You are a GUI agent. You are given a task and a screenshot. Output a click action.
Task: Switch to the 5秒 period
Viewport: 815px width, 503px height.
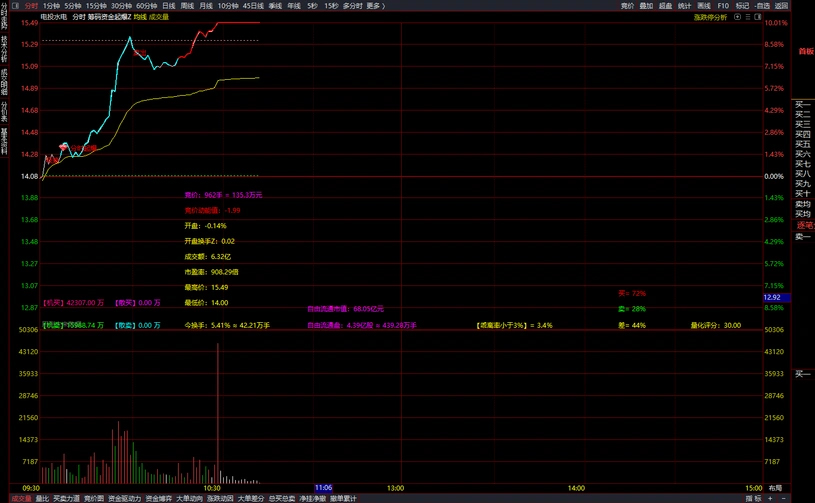click(312, 6)
